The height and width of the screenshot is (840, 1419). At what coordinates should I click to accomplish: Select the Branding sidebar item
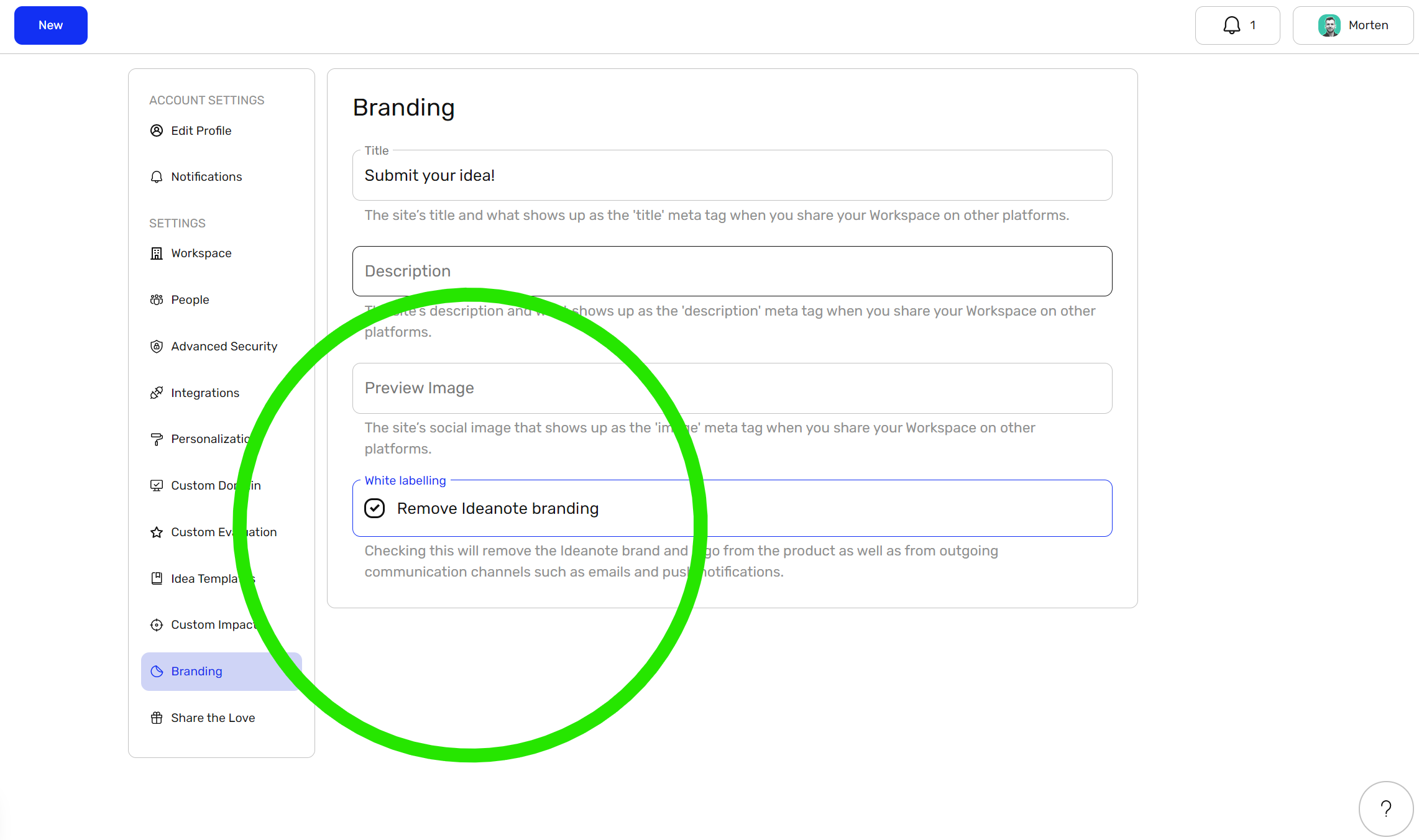pyautogui.click(x=221, y=672)
